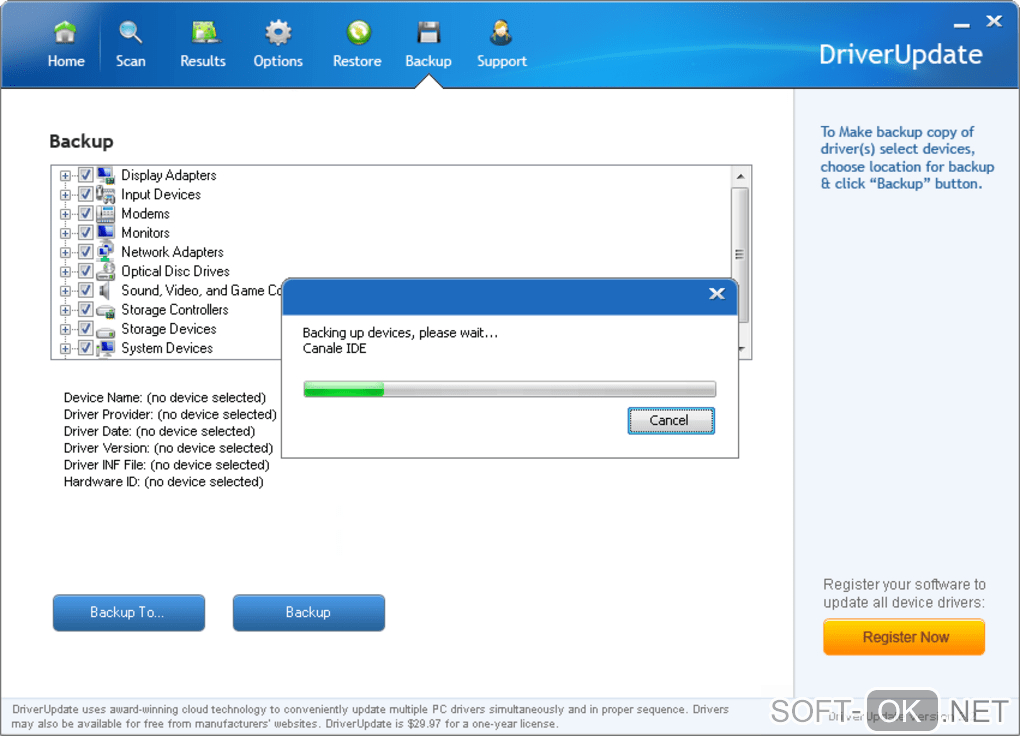Click the Input Devices icon
The image size is (1020, 736).
tap(105, 194)
